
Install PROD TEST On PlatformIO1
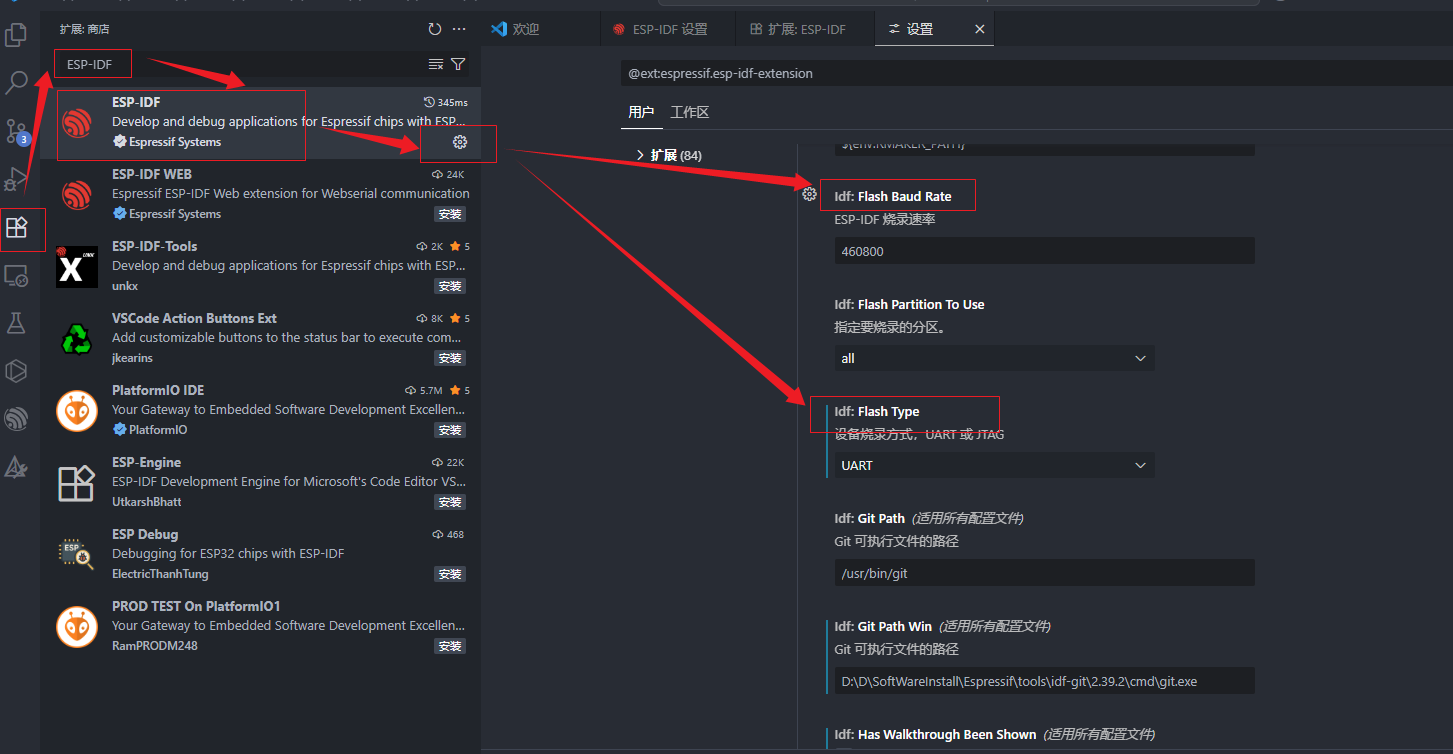[450, 646]
